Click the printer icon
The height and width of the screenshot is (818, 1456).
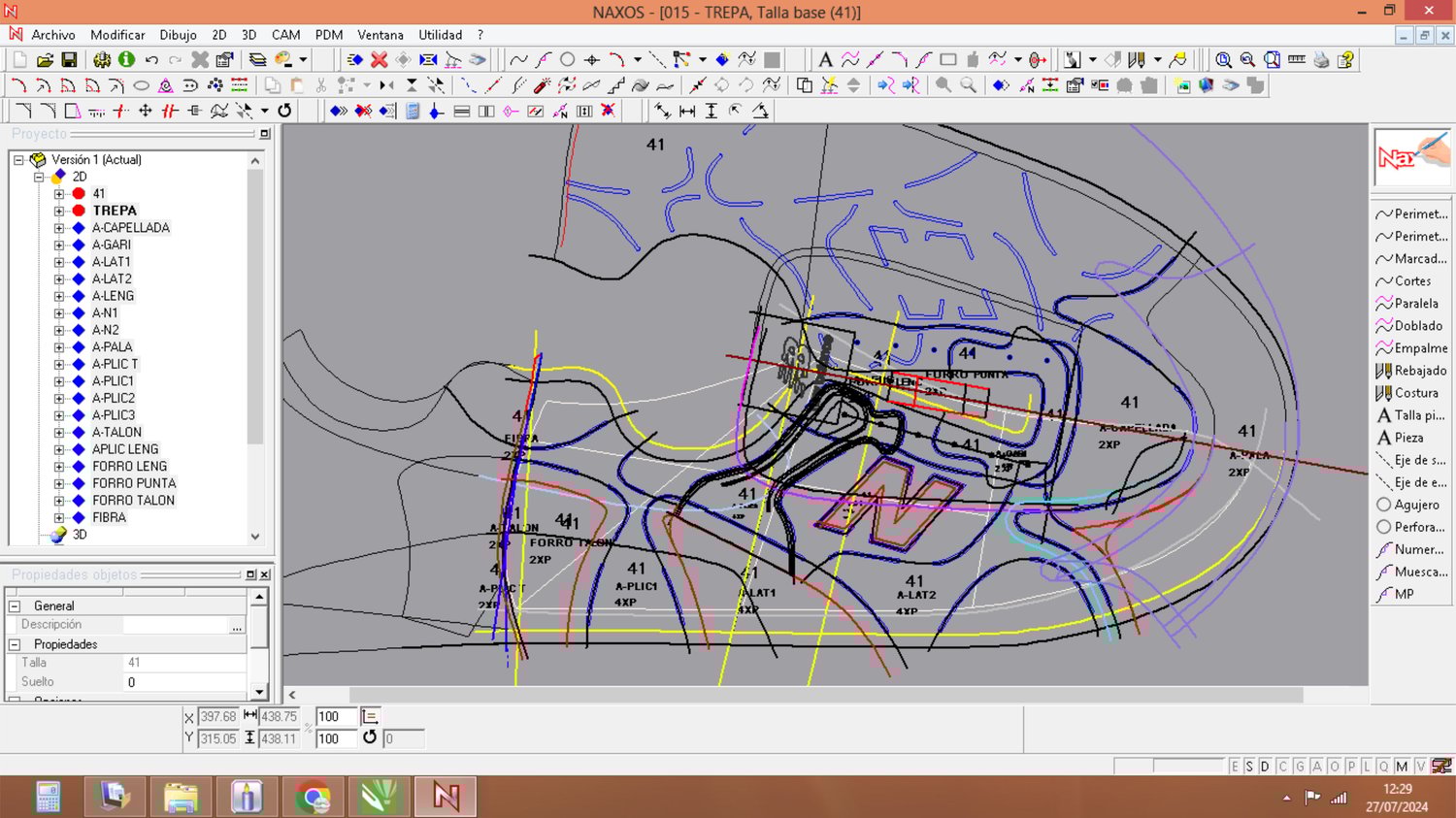click(x=1321, y=60)
